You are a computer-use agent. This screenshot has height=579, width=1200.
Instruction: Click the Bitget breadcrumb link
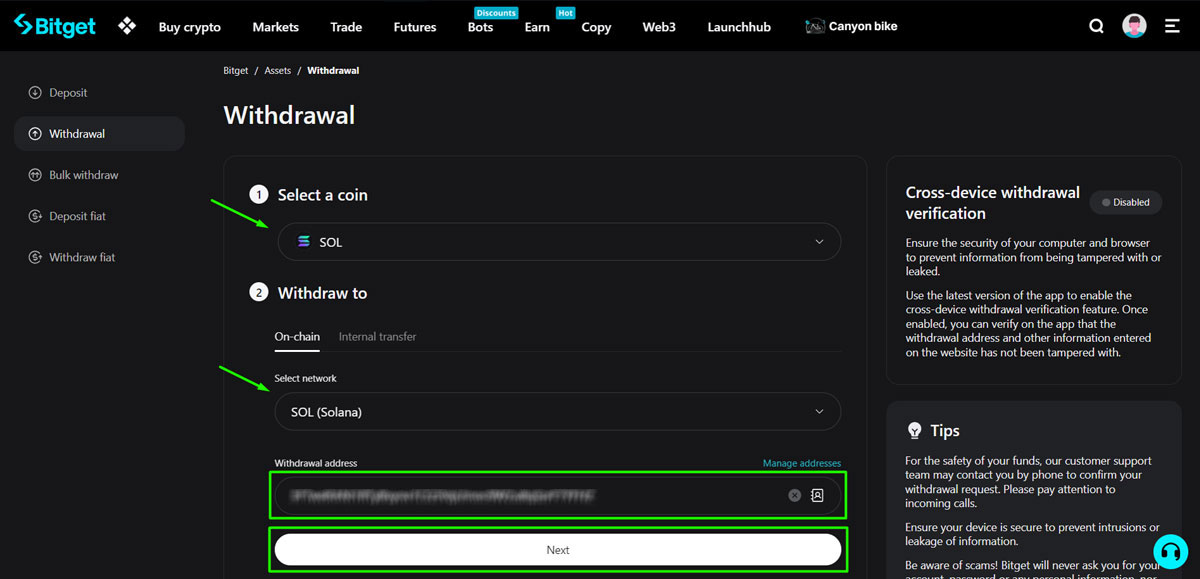[236, 71]
